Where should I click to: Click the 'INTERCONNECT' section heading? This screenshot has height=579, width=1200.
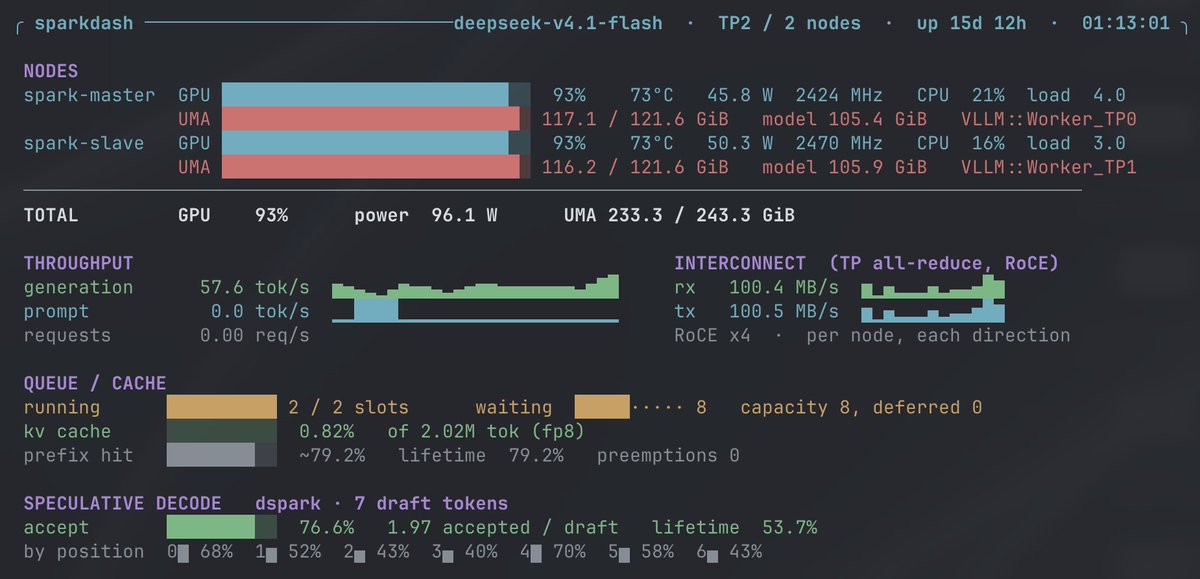[x=740, y=263]
